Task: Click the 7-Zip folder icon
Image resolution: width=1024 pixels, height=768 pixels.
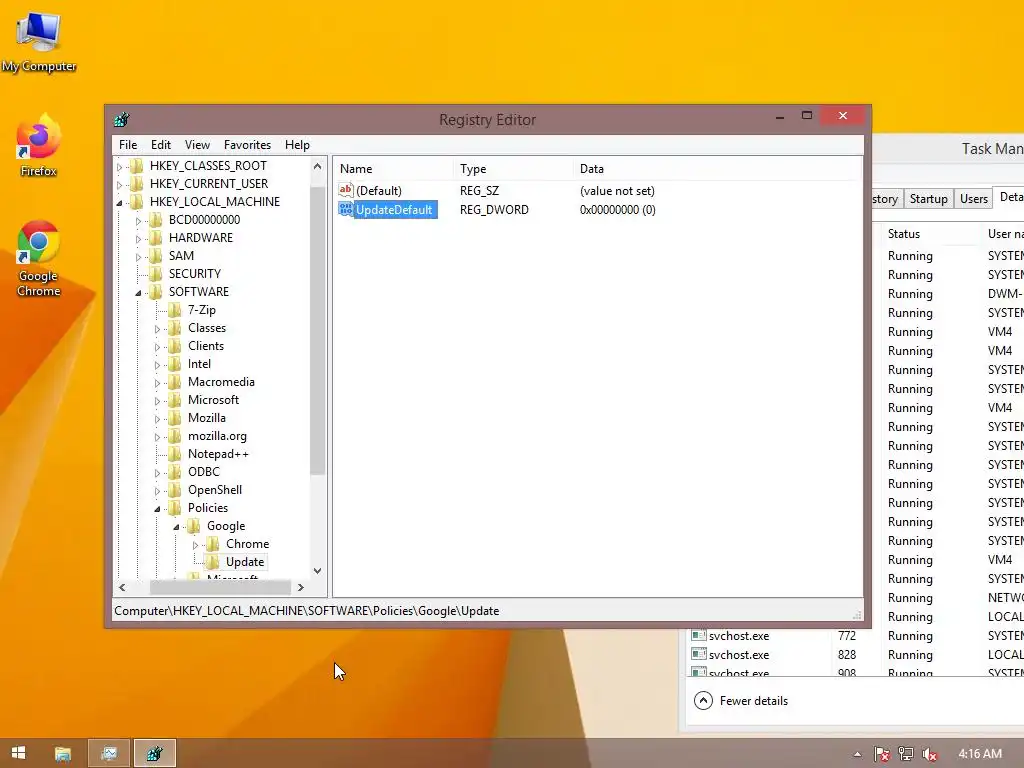Action: coord(175,310)
